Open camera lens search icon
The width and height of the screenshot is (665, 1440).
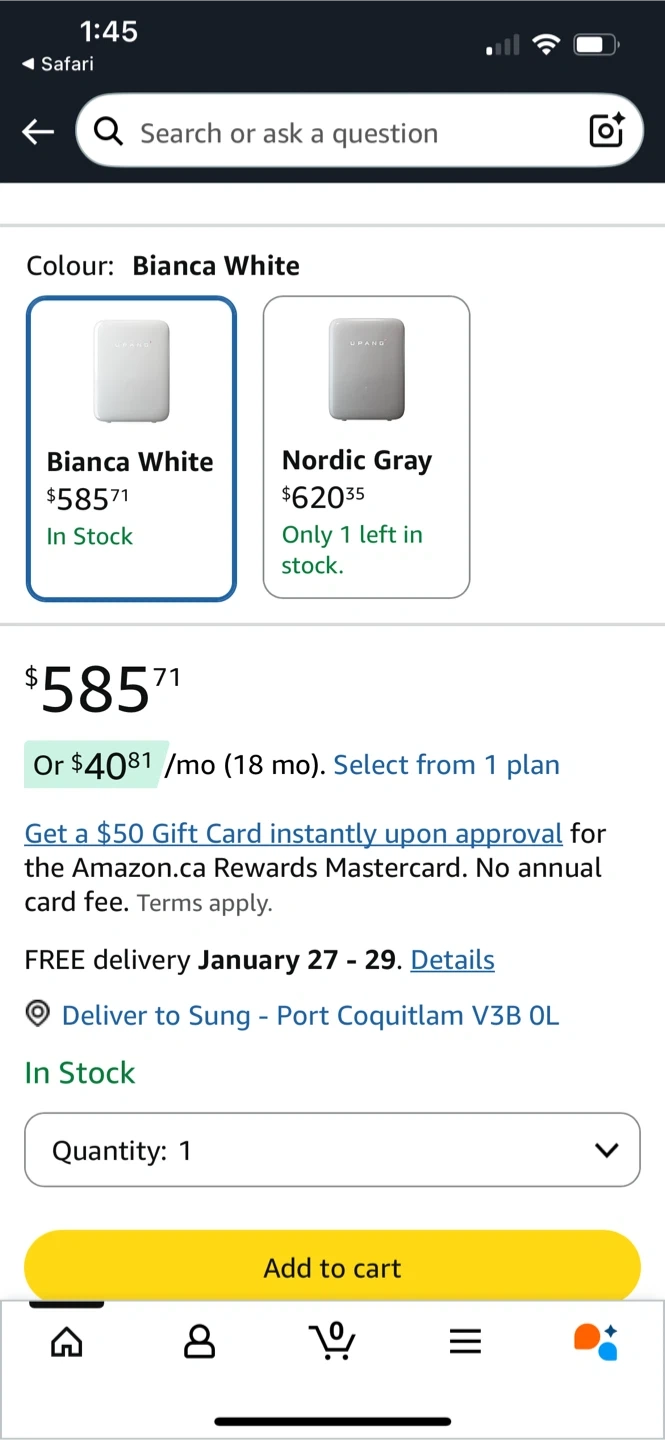pos(606,131)
